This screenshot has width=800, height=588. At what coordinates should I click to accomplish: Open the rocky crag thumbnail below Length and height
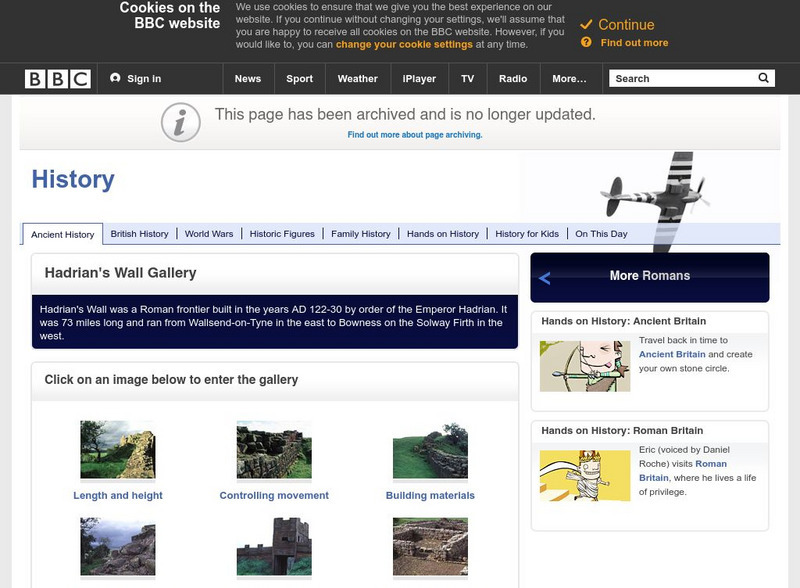(118, 547)
